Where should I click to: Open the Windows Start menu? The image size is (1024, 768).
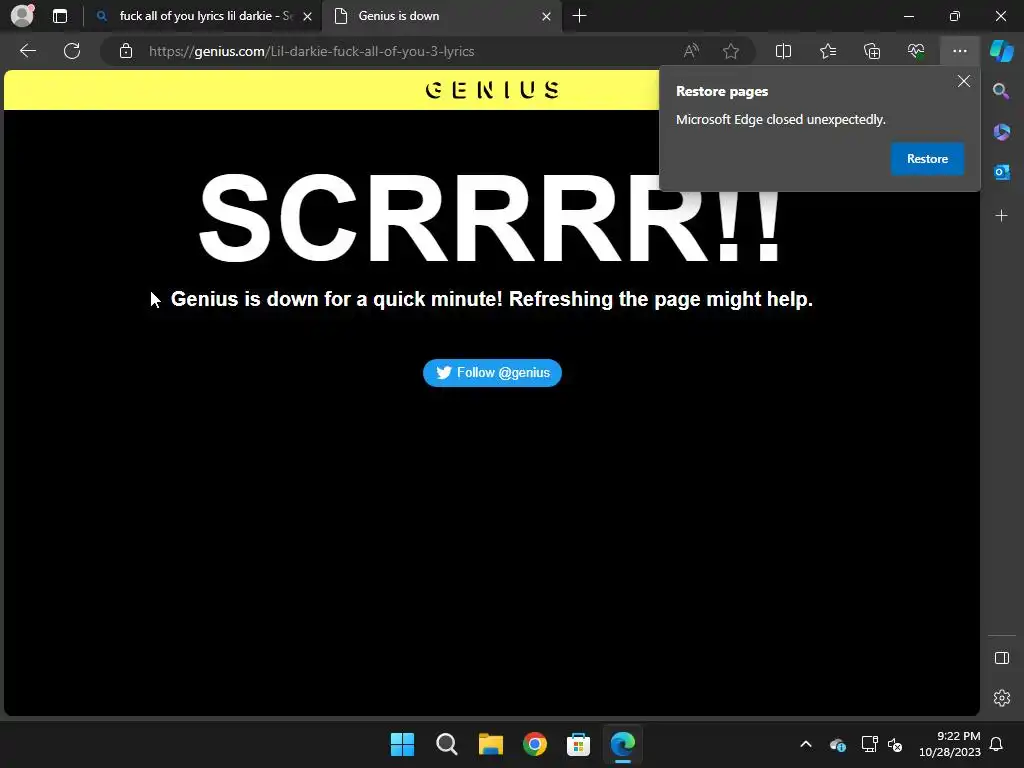(402, 744)
